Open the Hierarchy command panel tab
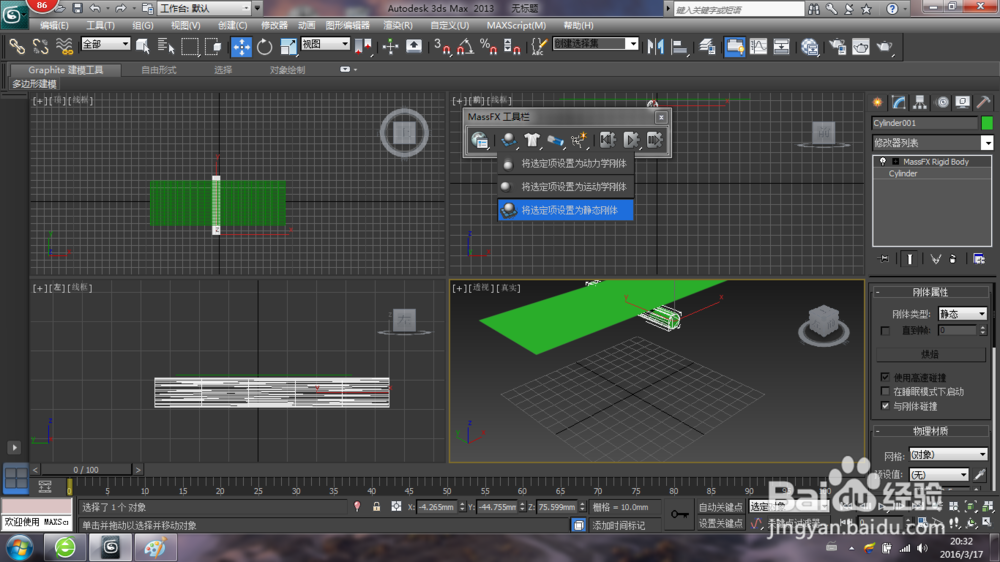 920,102
